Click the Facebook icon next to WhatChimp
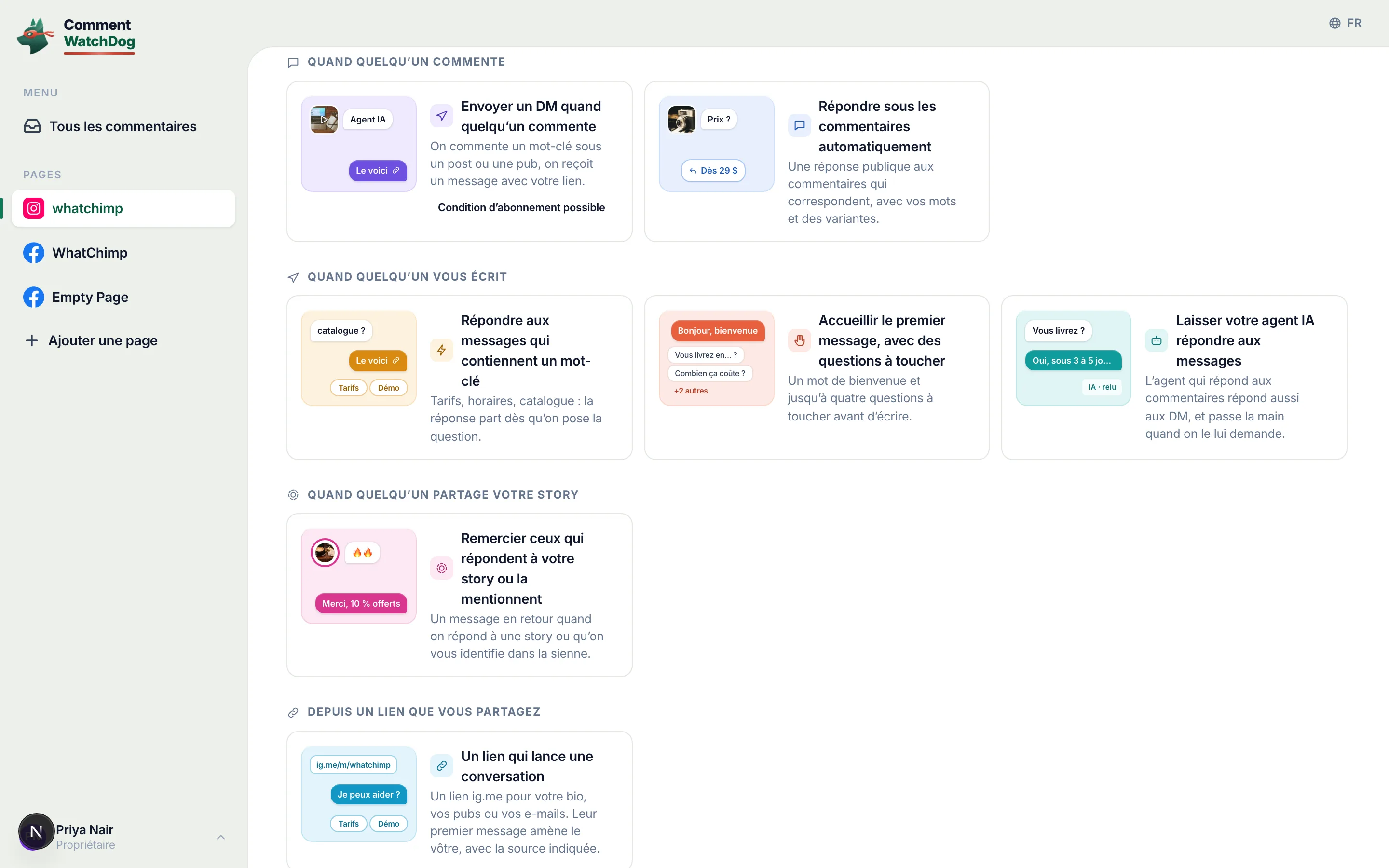Viewport: 1389px width, 868px height. 34,253
